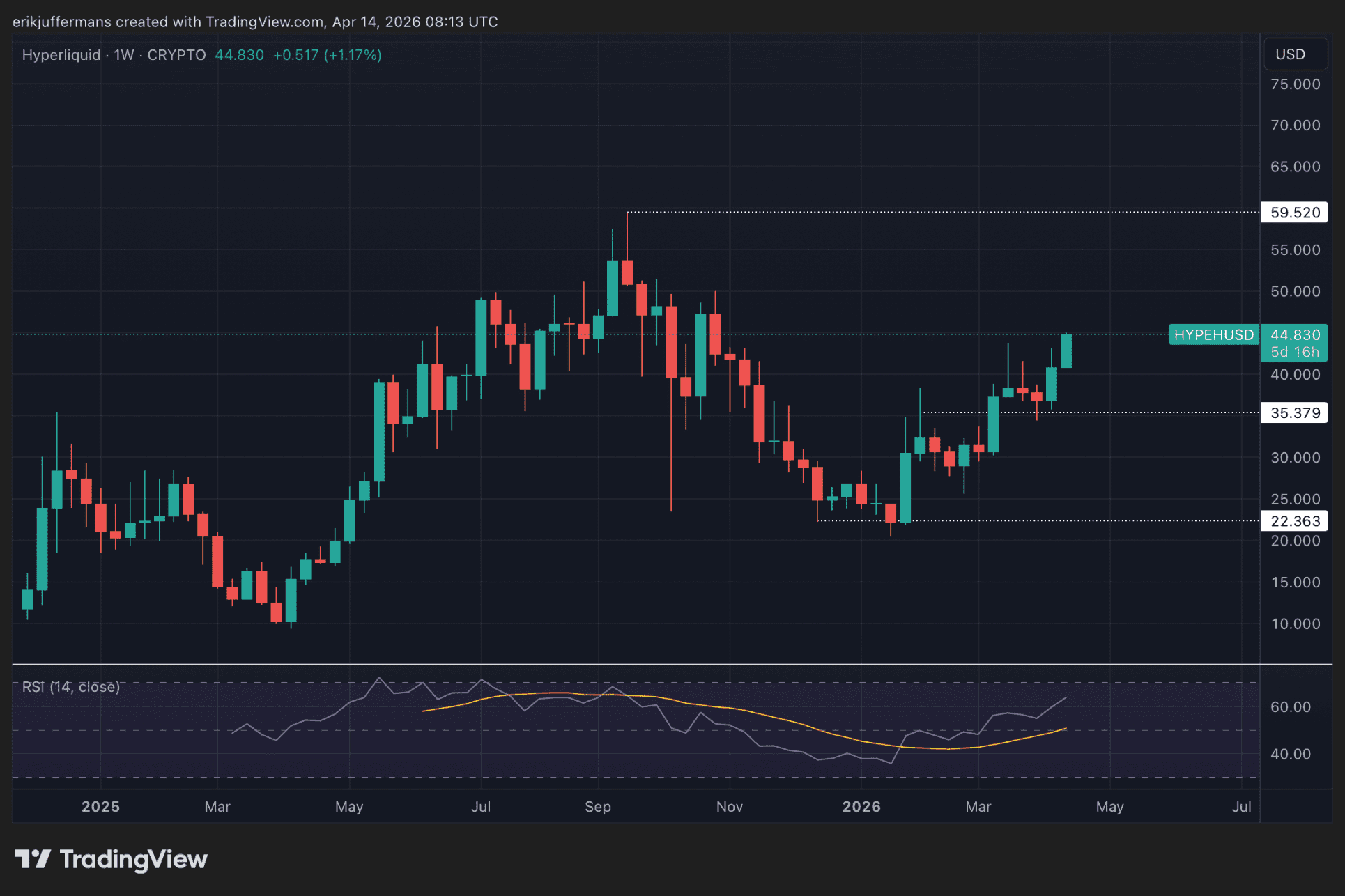The image size is (1345, 896).
Task: Click the 75.000 price scale value
Action: click(1295, 84)
